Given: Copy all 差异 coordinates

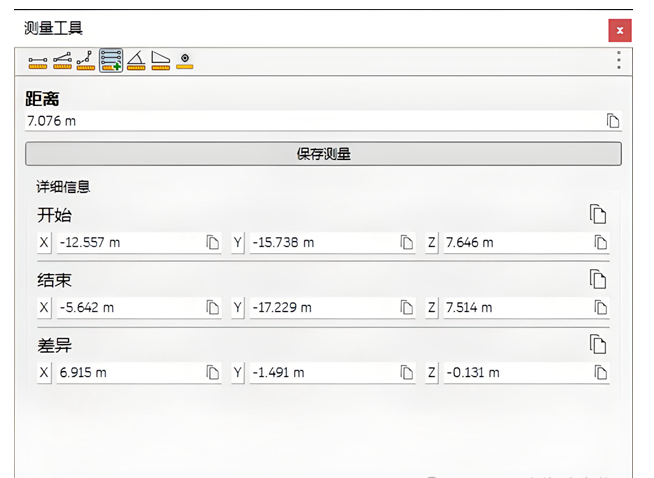Looking at the screenshot, I should click(x=598, y=344).
